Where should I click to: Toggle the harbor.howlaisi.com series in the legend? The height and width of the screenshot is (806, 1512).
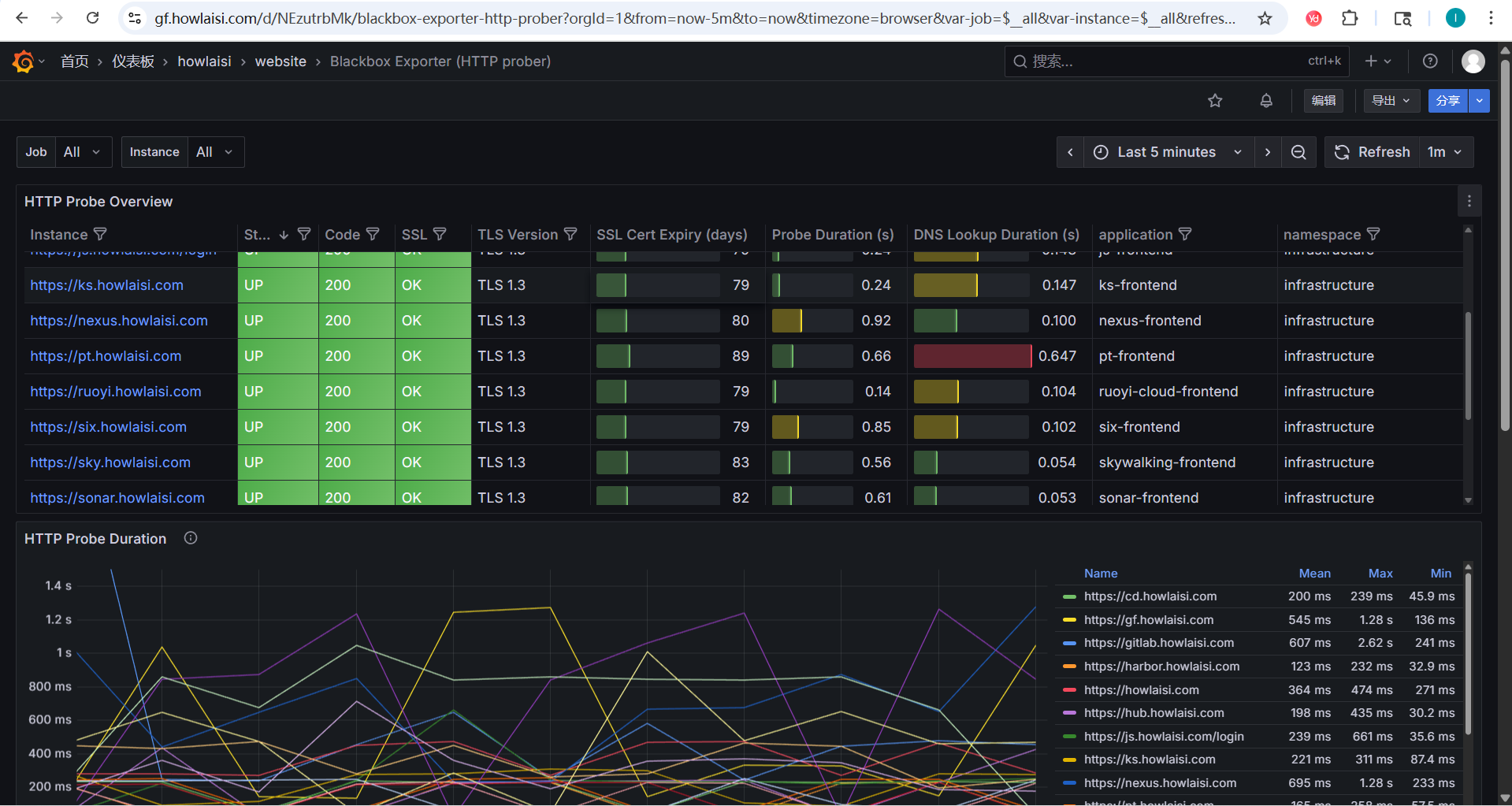click(1162, 667)
